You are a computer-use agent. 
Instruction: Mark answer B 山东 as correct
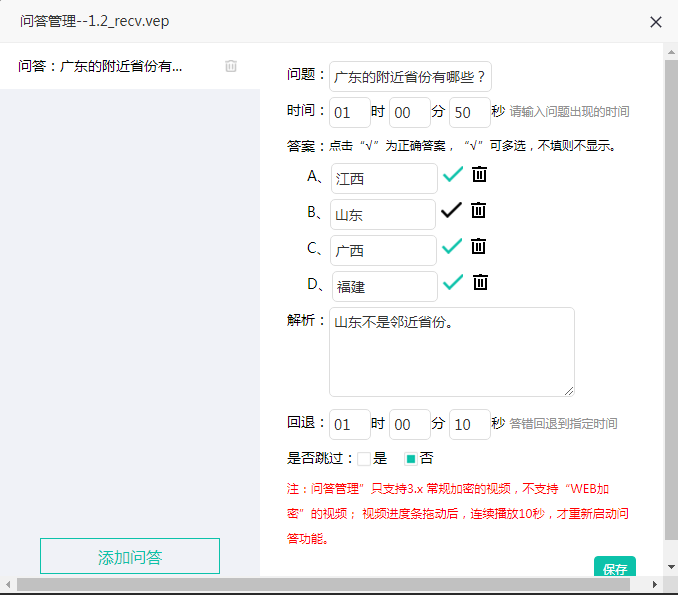pos(452,210)
